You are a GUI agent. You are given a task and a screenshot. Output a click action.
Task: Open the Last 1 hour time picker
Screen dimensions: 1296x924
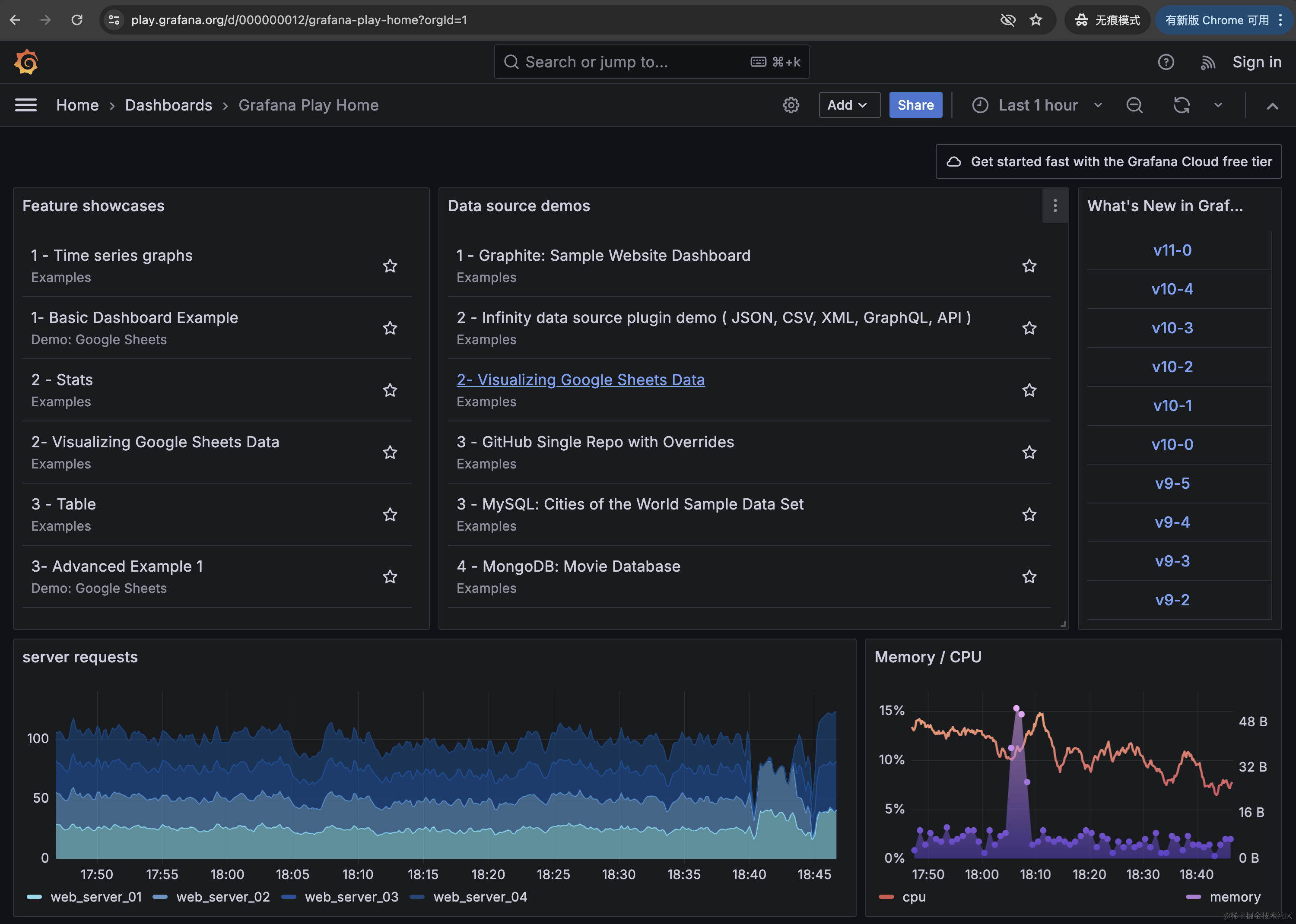[1038, 105]
